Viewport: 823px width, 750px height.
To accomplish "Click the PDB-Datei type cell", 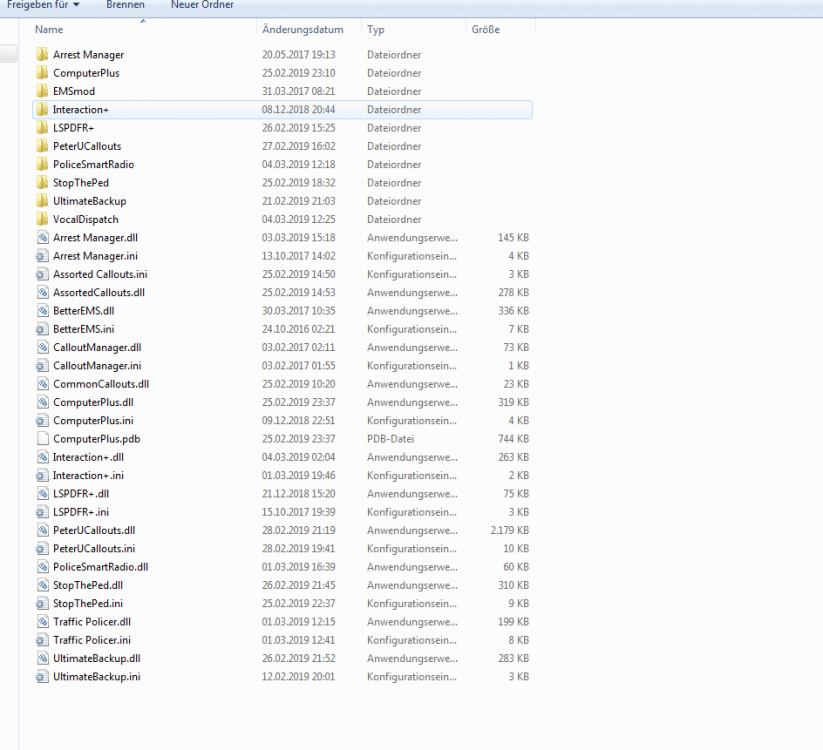I will point(391,439).
